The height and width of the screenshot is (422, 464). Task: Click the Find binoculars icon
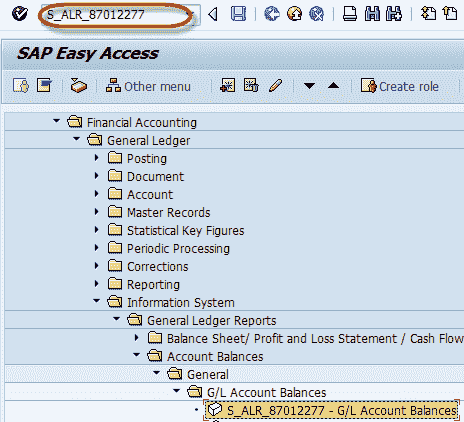(x=372, y=14)
